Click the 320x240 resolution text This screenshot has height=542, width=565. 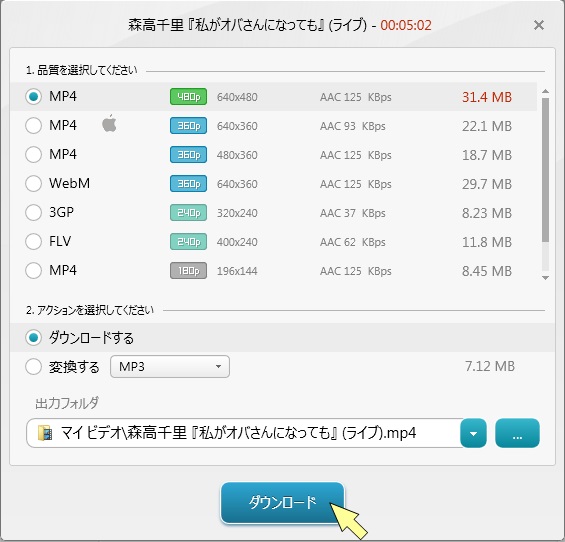click(x=237, y=213)
